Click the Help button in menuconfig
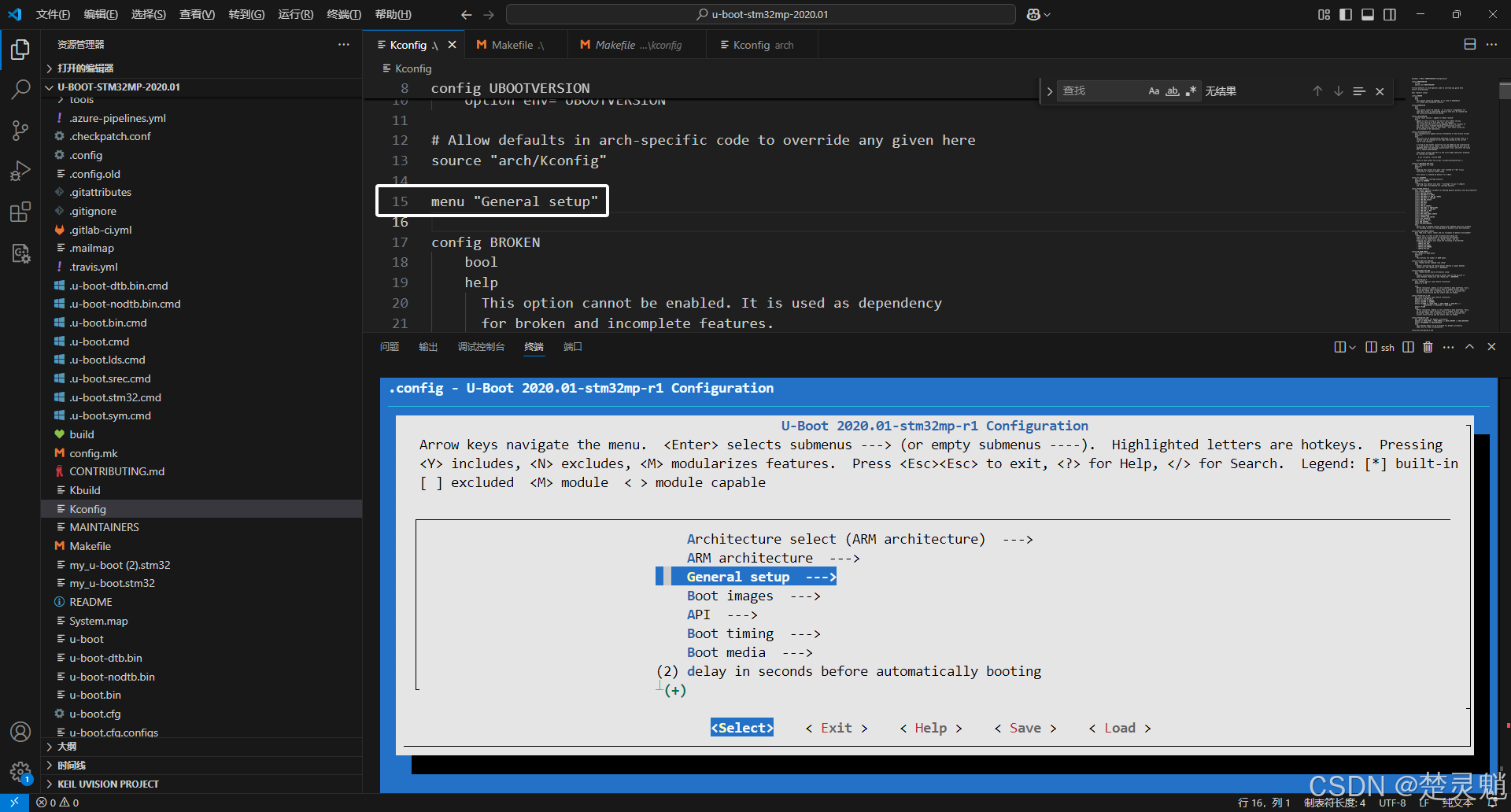Viewport: 1511px width, 812px height. [x=931, y=729]
